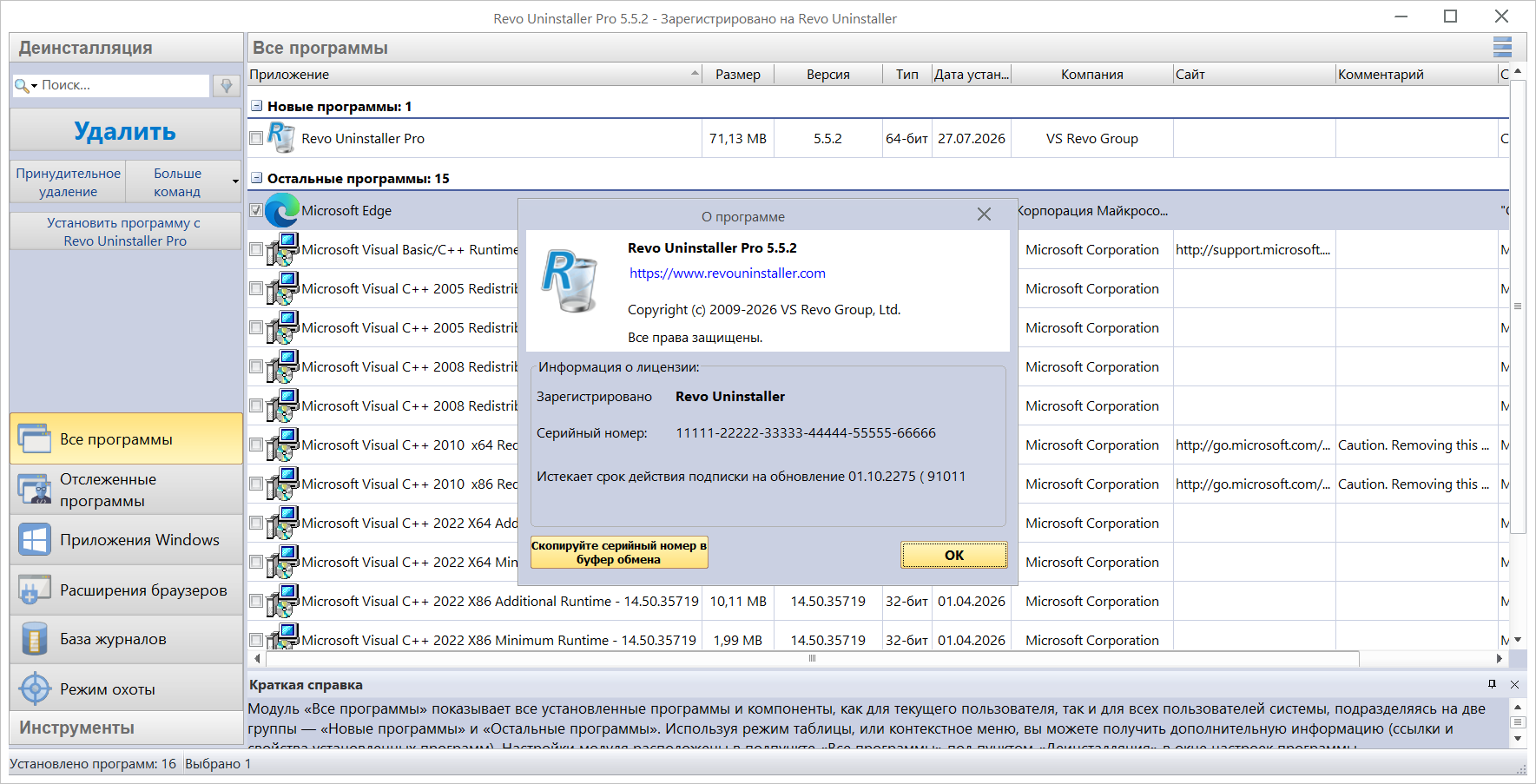The height and width of the screenshot is (784, 1536).
Task: Click OK in the О программе dialog
Action: 954,555
